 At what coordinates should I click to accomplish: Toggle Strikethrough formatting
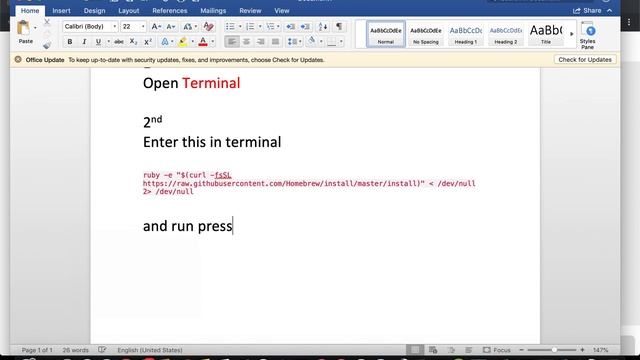pyautogui.click(x=119, y=42)
